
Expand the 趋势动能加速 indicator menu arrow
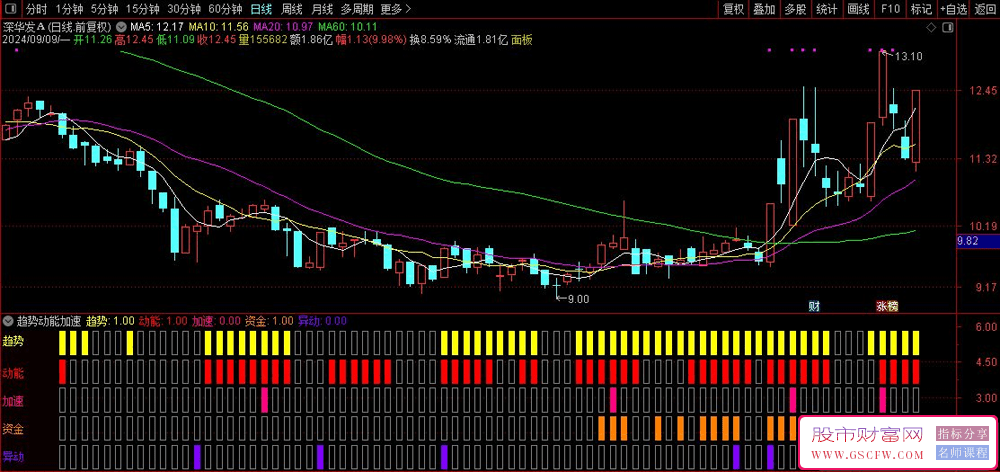pyautogui.click(x=8, y=320)
